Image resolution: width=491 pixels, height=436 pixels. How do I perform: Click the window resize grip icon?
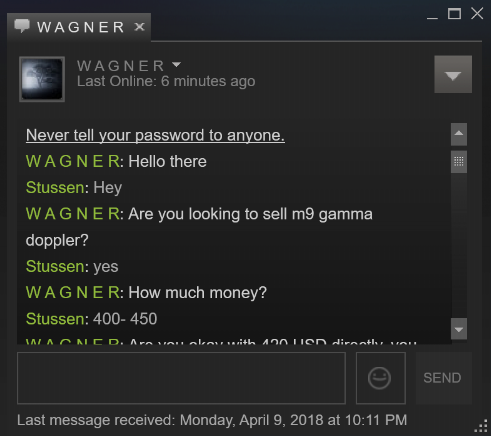click(481, 426)
